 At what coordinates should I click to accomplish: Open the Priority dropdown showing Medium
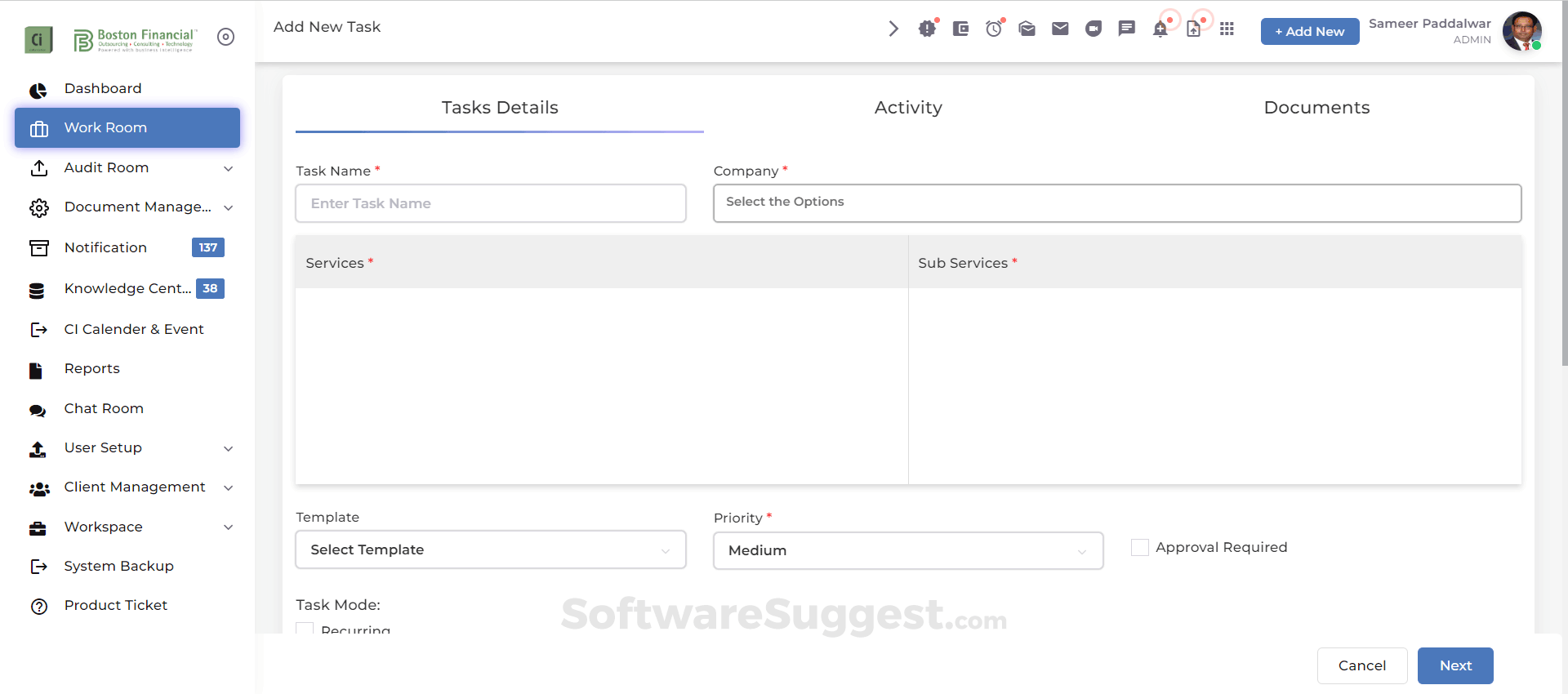click(x=908, y=551)
